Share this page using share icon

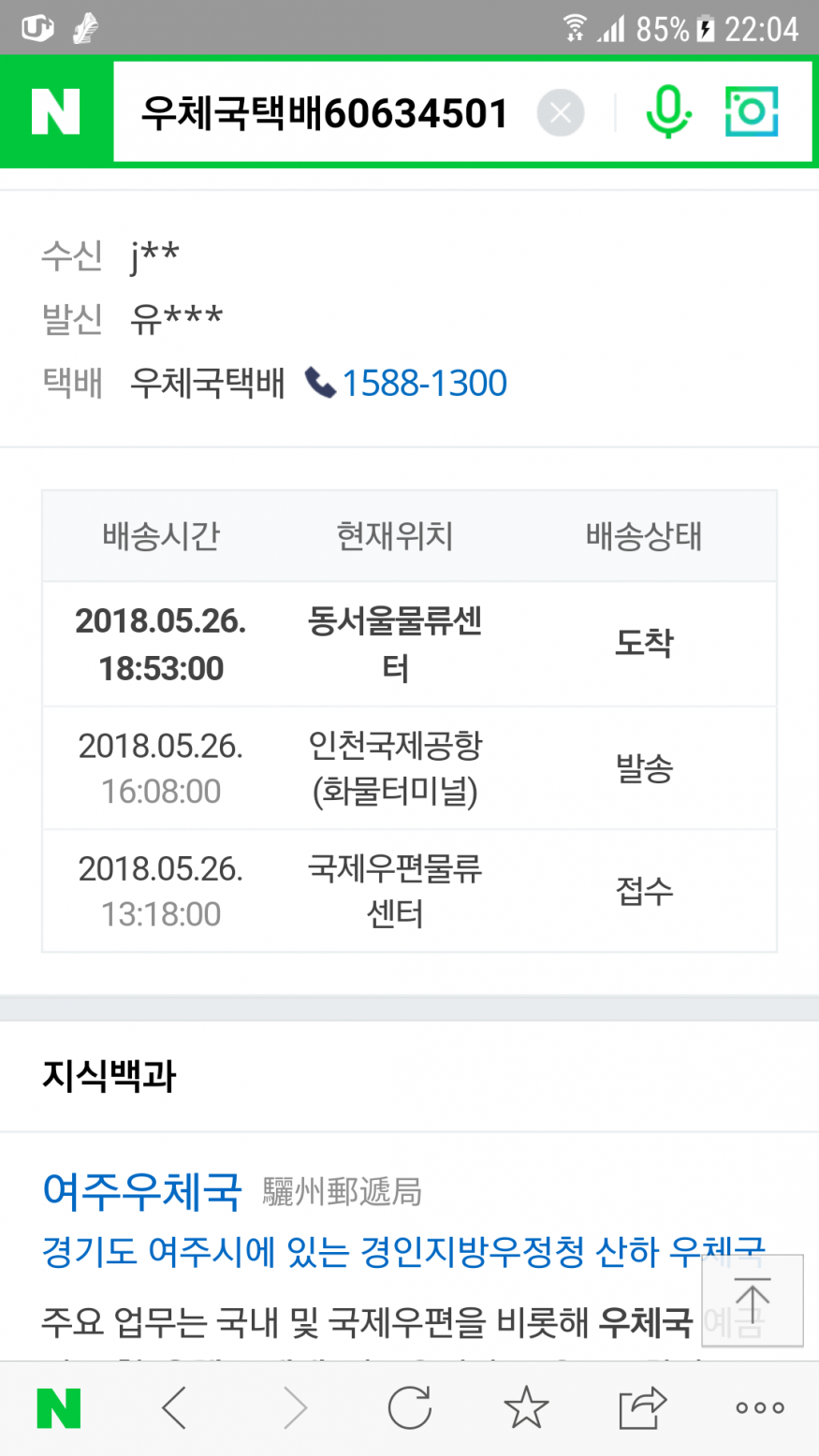(x=642, y=1407)
